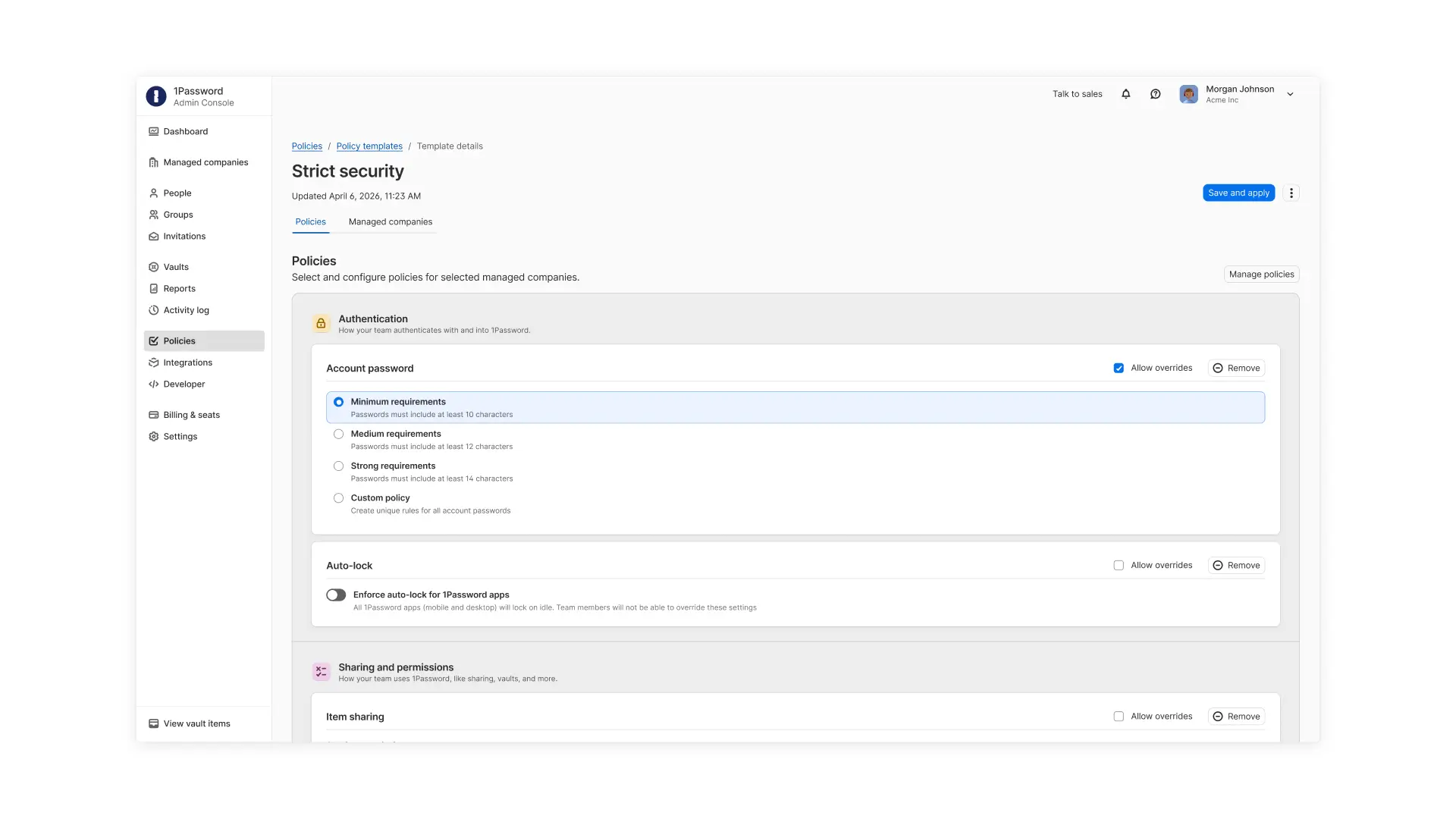1456x819 pixels.
Task: Click the Managed companies building icon
Action: [x=154, y=162]
